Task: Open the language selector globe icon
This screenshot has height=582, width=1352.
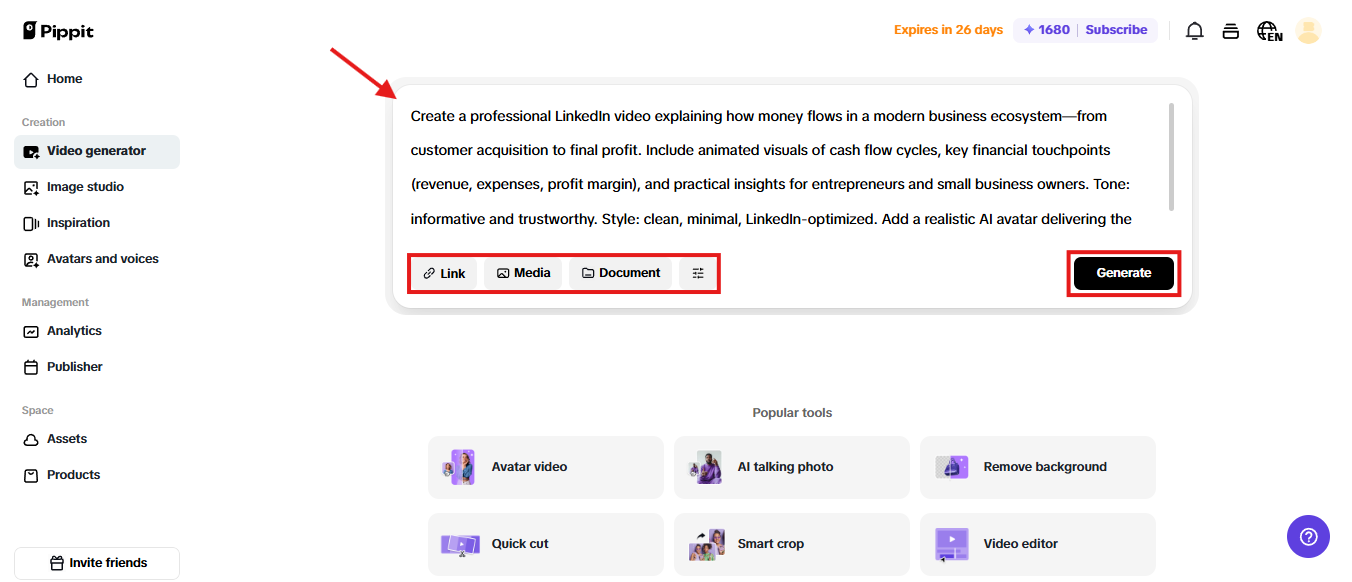Action: pos(1268,30)
